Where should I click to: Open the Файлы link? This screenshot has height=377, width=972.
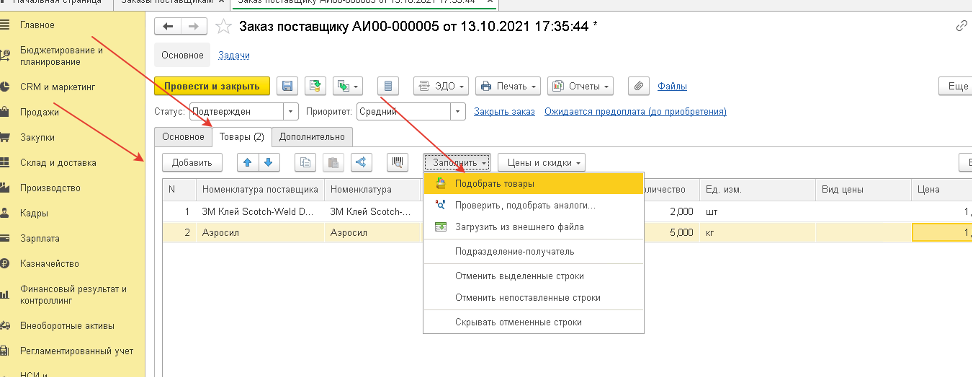tap(672, 86)
